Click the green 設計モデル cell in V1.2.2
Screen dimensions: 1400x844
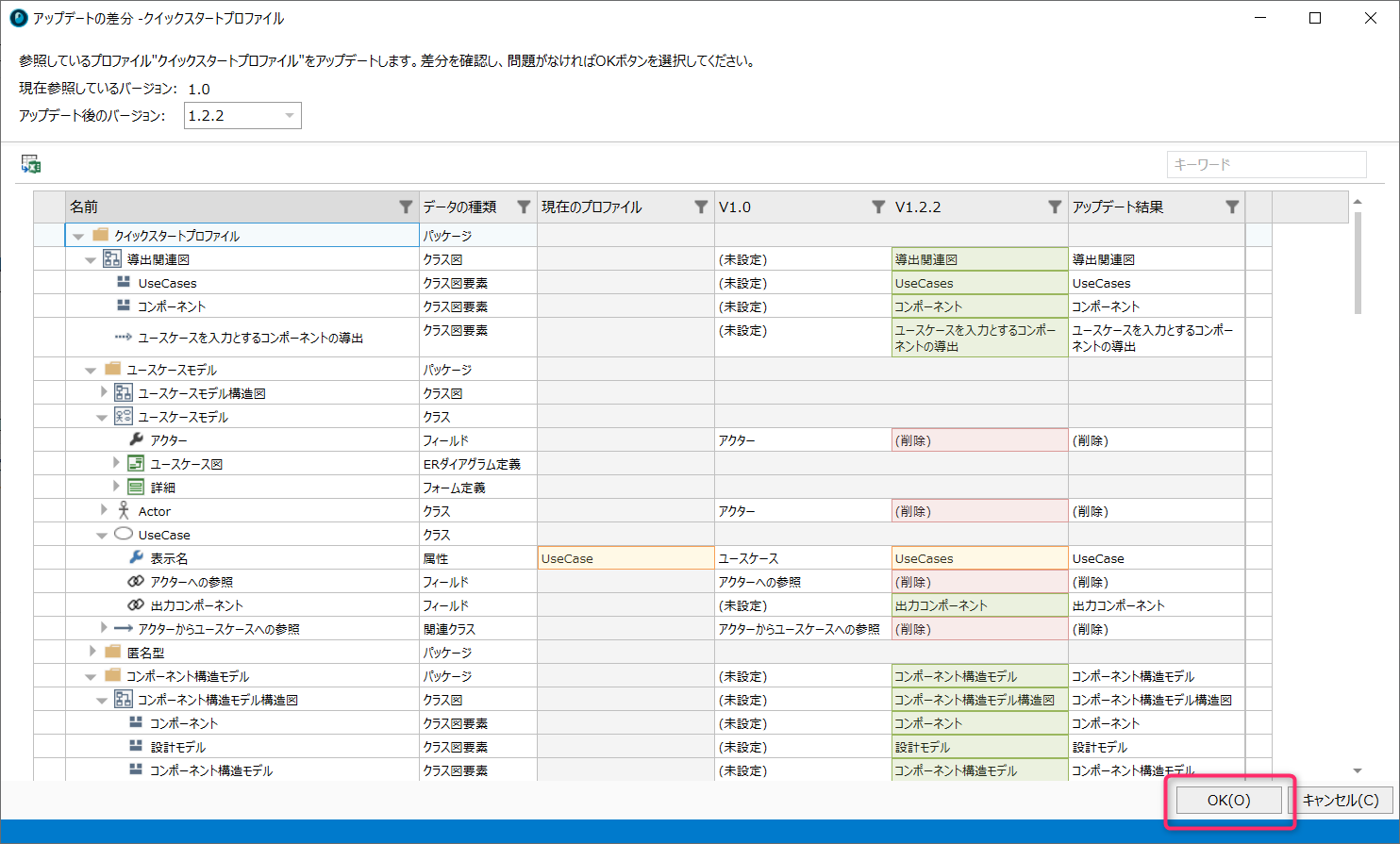coord(980,746)
